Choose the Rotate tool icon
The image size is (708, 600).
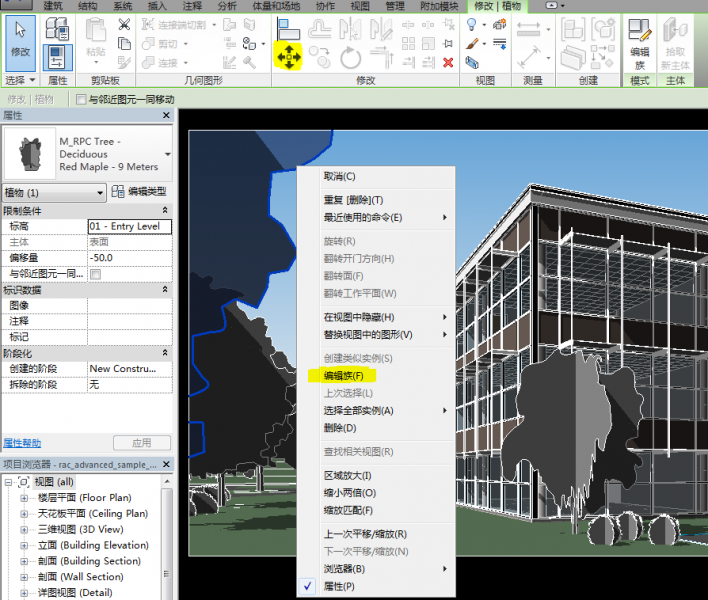(350, 58)
